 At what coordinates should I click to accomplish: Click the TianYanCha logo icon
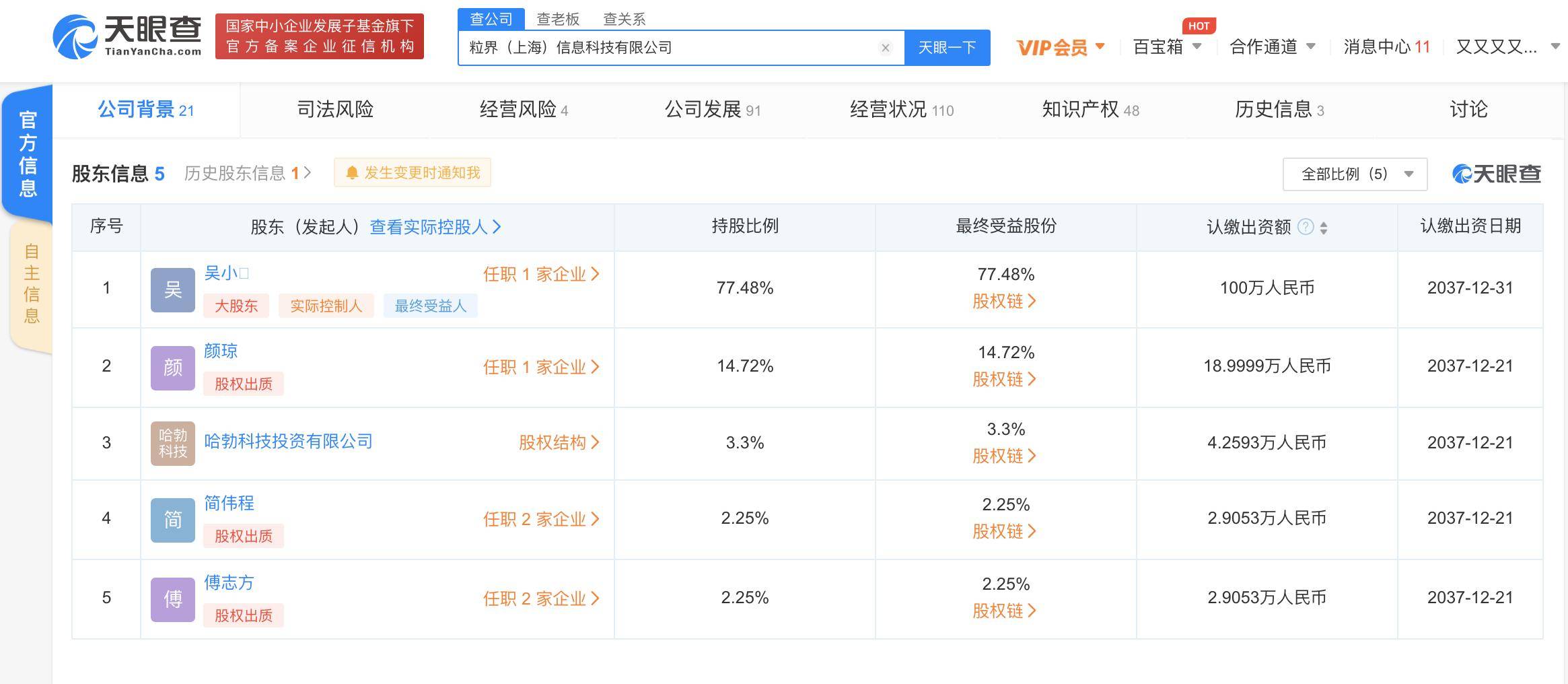point(75,37)
